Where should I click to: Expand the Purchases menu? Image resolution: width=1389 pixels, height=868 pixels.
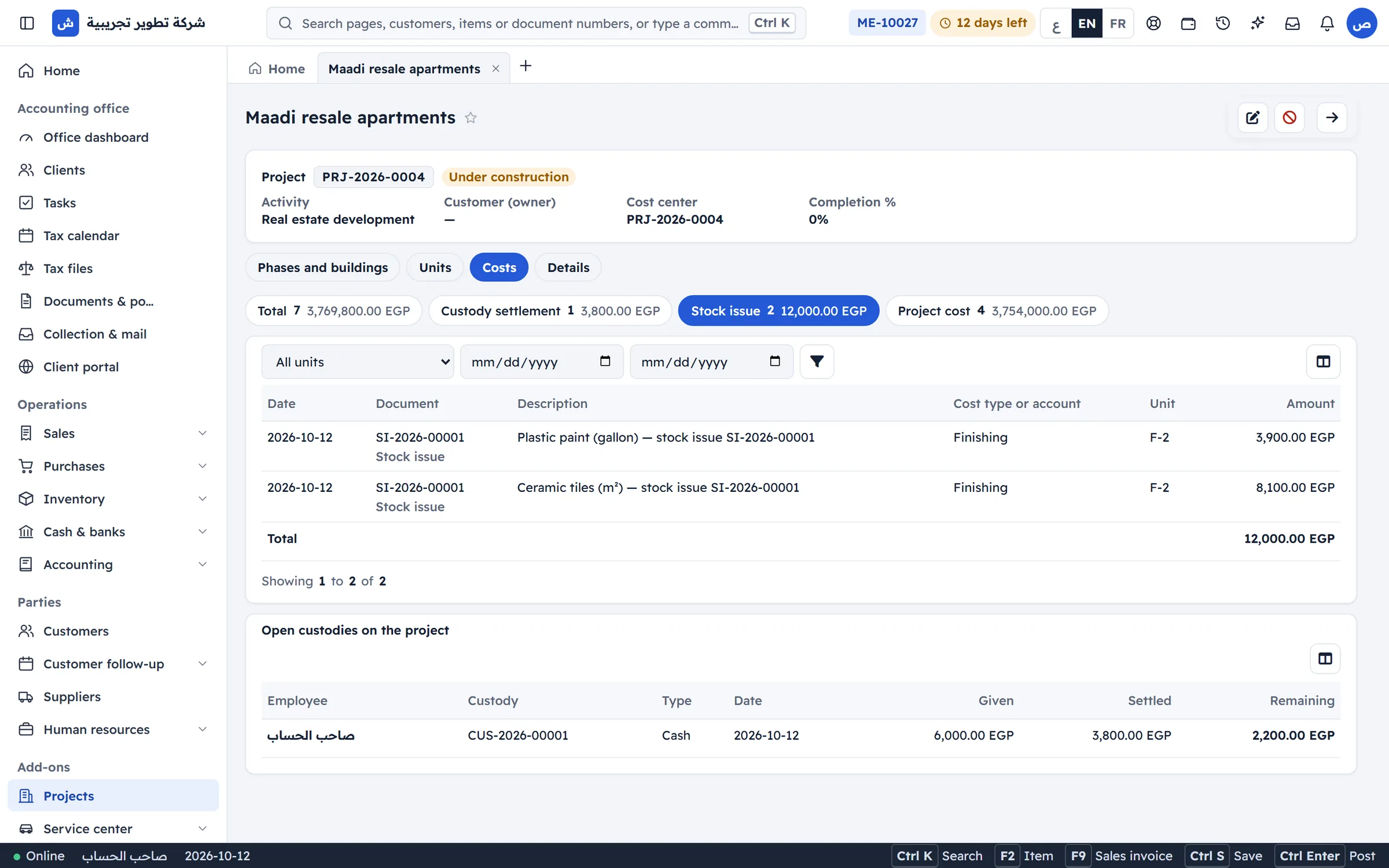(113, 466)
